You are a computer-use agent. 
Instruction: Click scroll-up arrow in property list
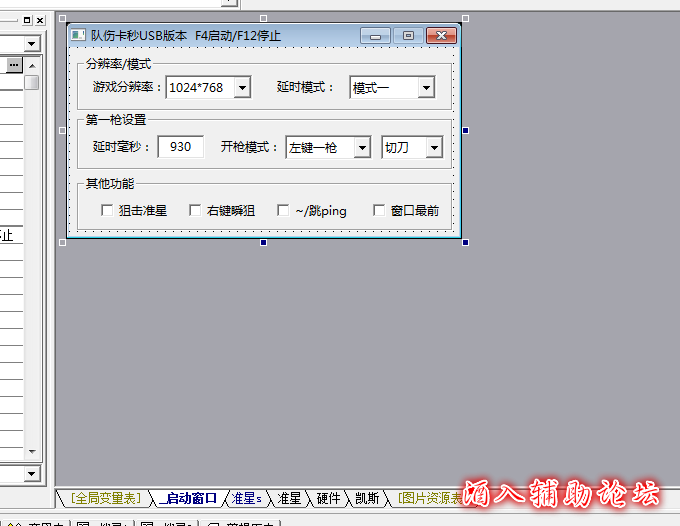pos(32,64)
